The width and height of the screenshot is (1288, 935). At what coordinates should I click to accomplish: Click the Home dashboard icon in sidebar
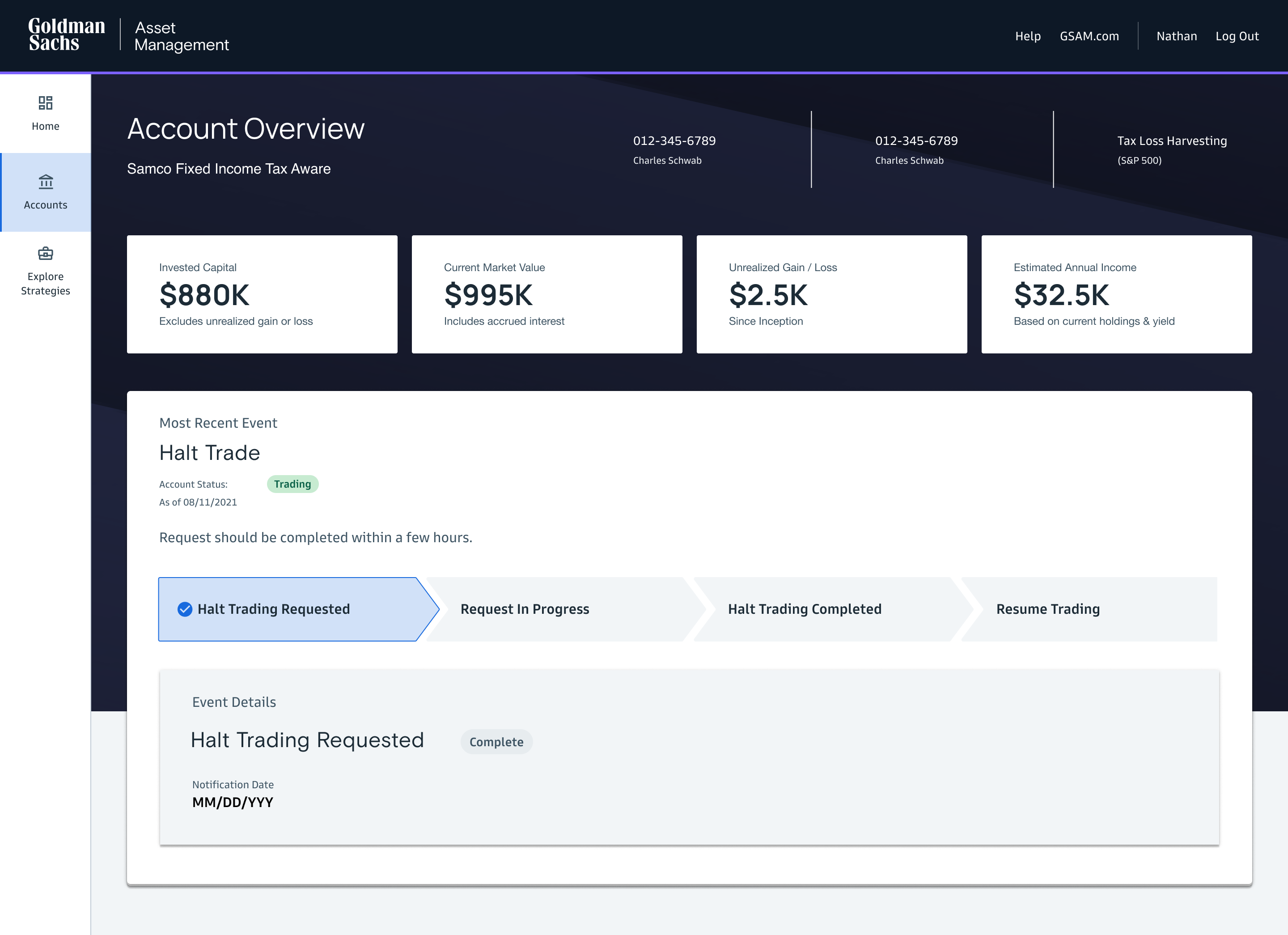(46, 103)
